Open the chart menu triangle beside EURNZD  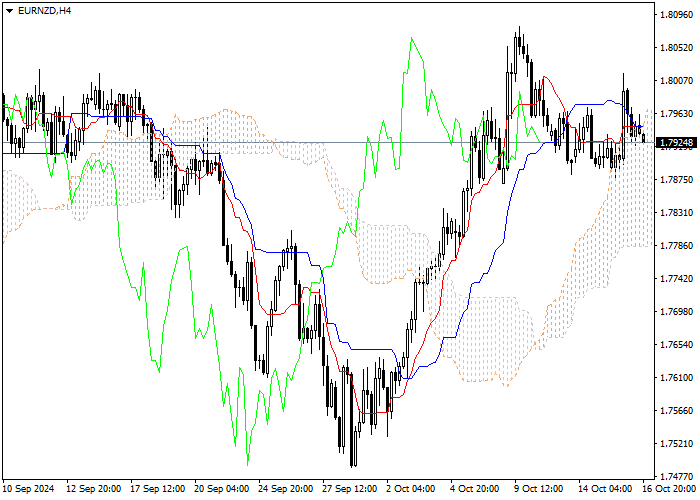pyautogui.click(x=9, y=11)
